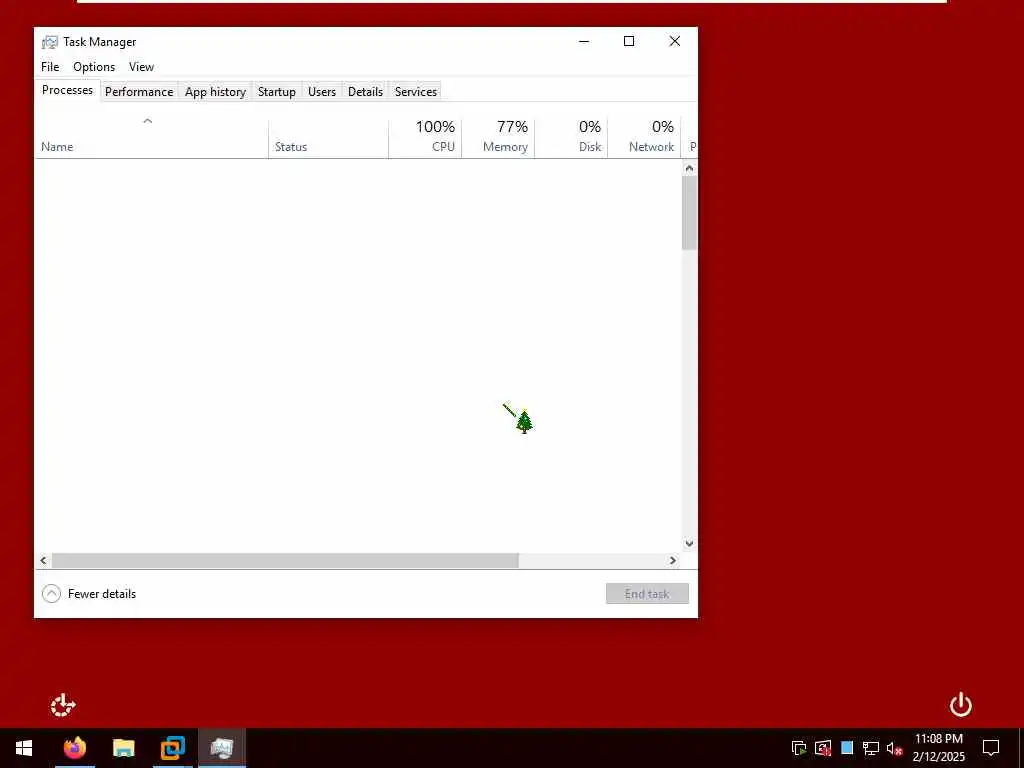Click the horizontal scrollbar right arrow
1024x768 pixels.
point(673,560)
